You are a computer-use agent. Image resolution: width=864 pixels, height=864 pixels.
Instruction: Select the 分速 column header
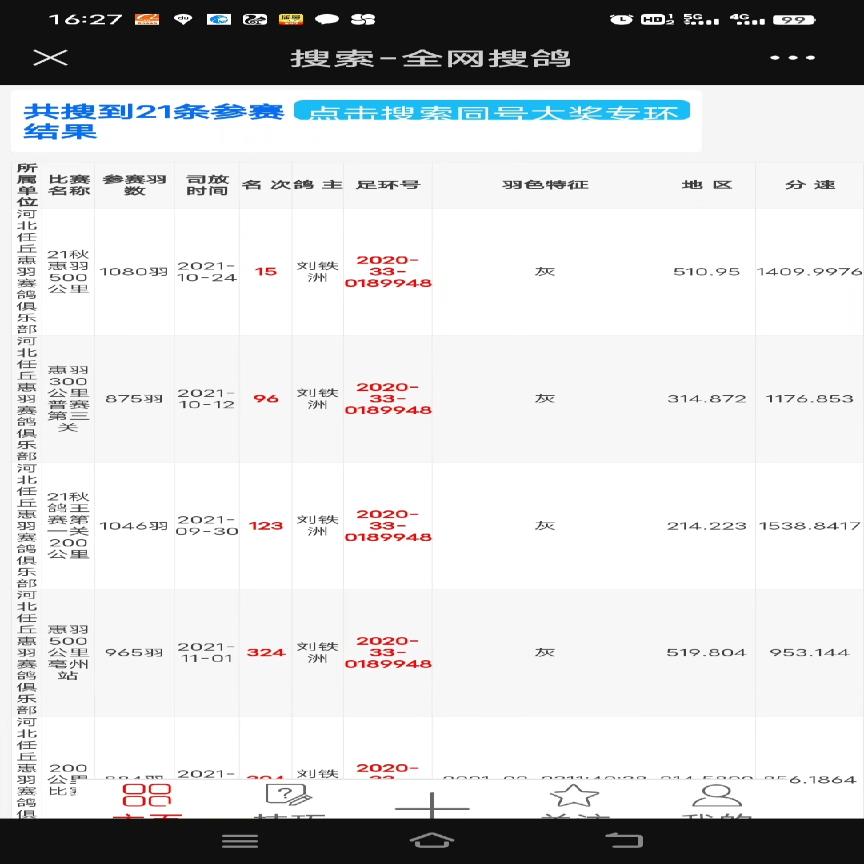[810, 185]
